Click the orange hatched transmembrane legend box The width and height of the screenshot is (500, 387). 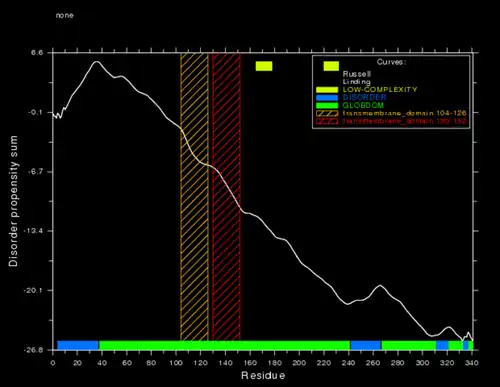click(327, 113)
